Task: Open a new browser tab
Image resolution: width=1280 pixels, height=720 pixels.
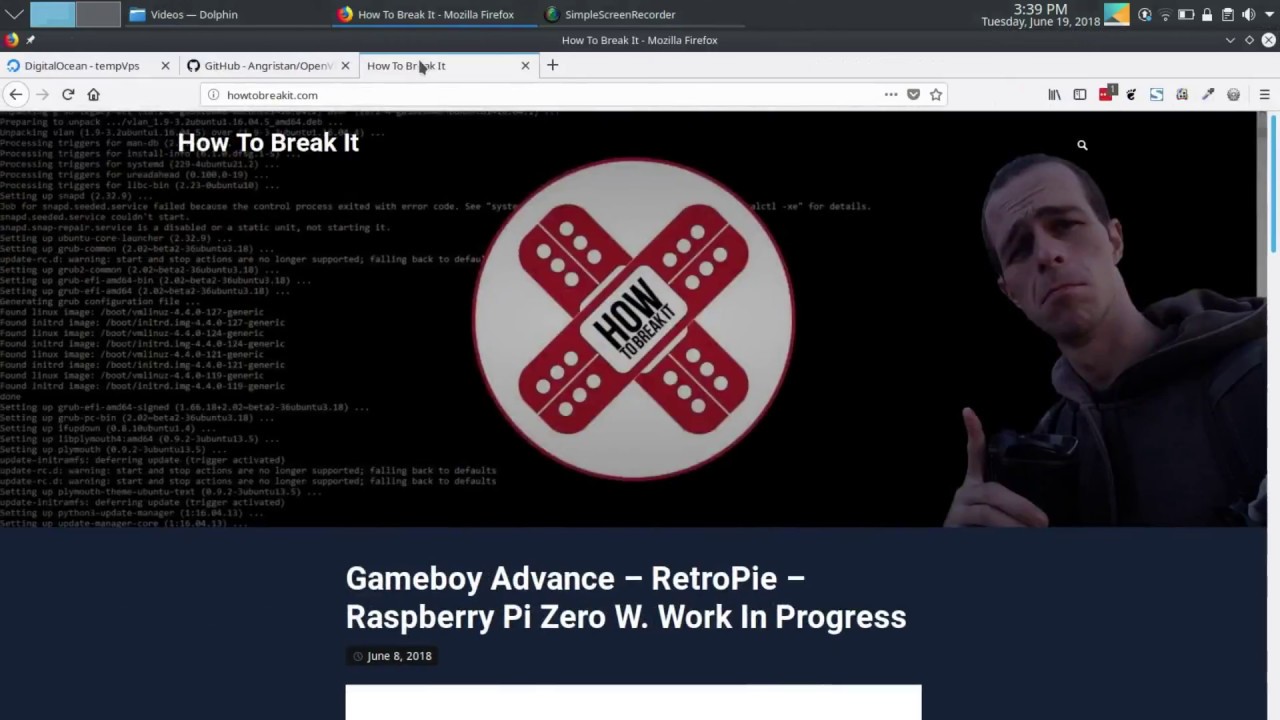Action: pos(552,65)
